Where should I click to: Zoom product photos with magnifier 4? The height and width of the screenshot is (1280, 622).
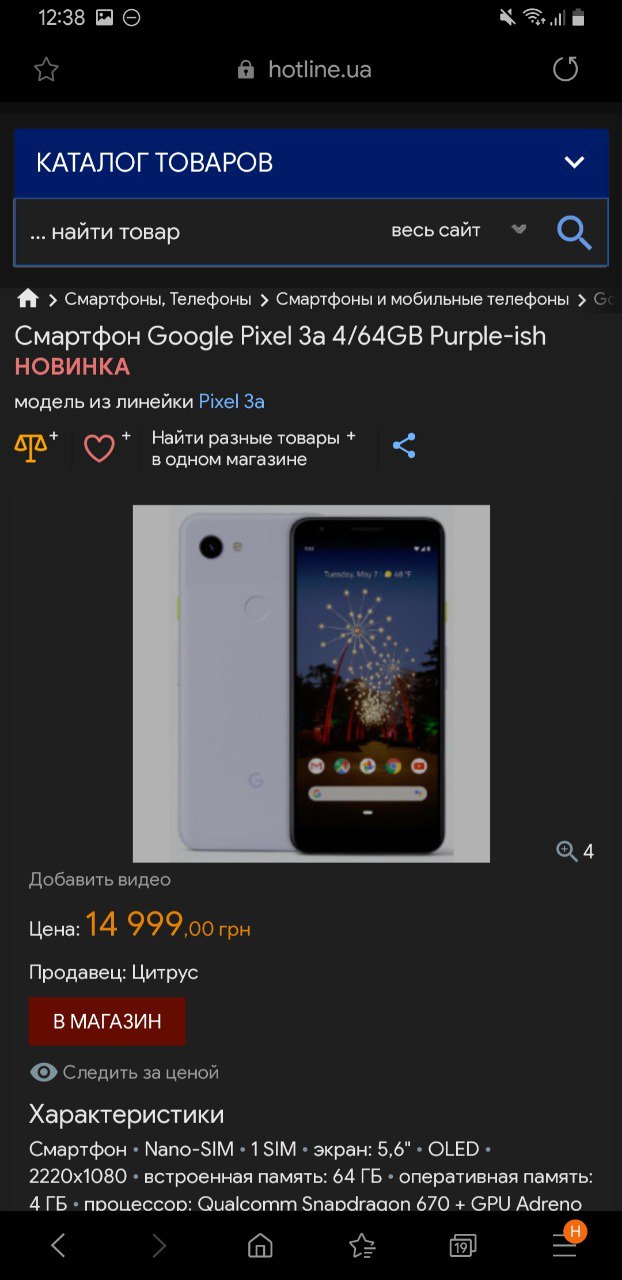575,851
